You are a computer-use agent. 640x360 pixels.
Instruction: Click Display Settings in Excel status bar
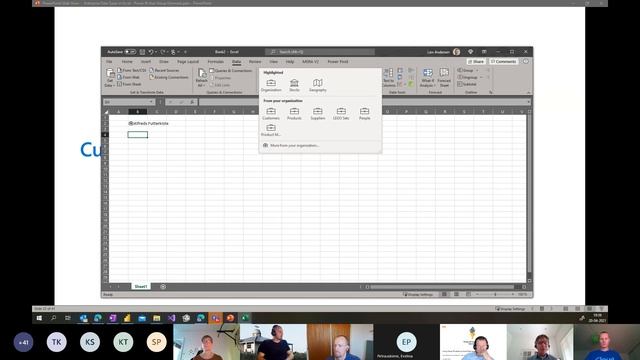(418, 294)
